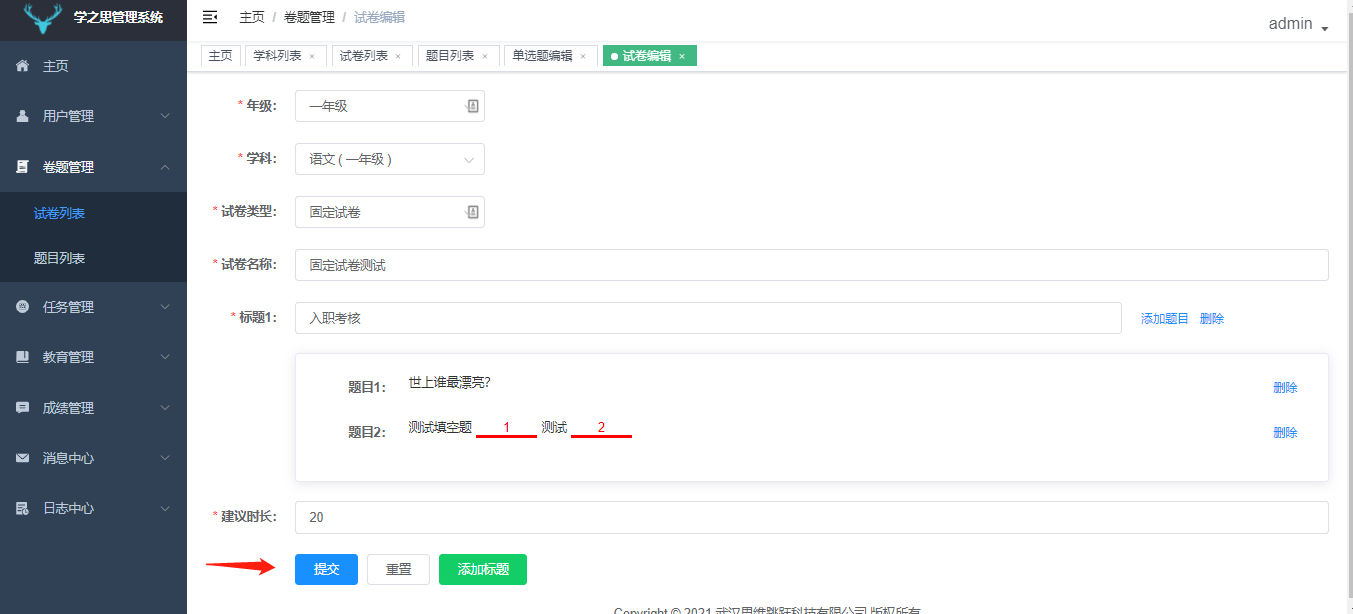Click the envelope icon for 消息中心
This screenshot has height=614, width=1353.
click(x=22, y=458)
